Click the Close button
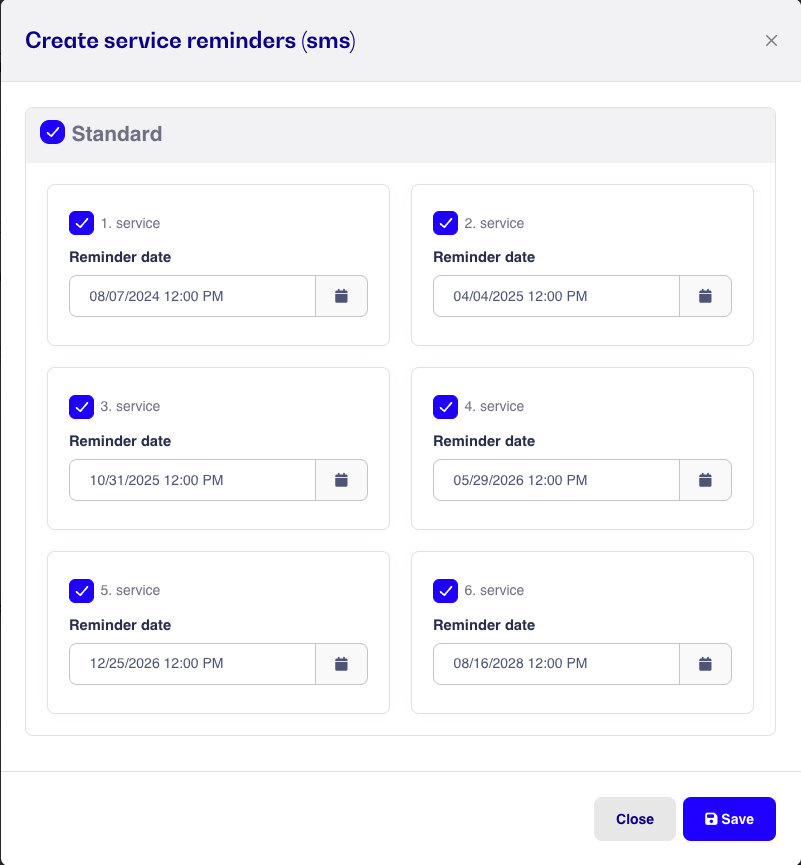 click(x=635, y=819)
